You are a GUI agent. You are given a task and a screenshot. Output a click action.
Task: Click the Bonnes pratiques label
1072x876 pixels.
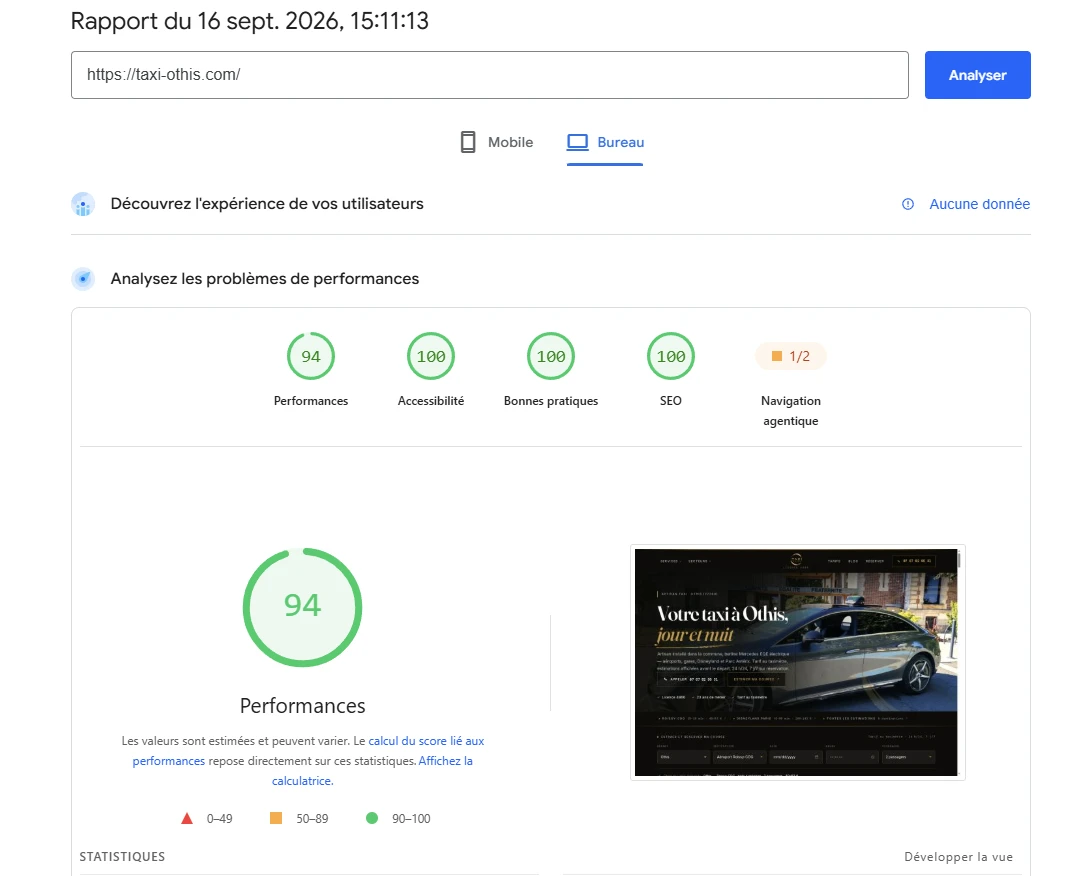click(x=551, y=401)
